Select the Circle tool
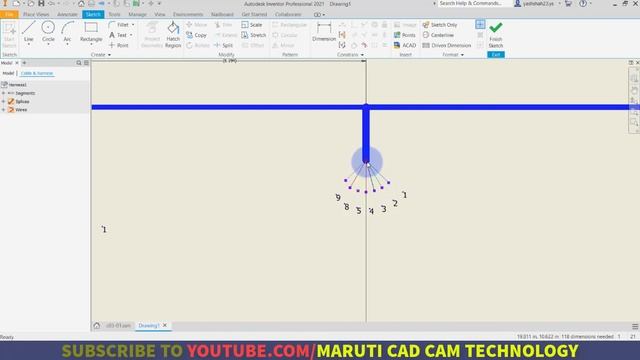Viewport: 640px width, 360px height. click(48, 32)
